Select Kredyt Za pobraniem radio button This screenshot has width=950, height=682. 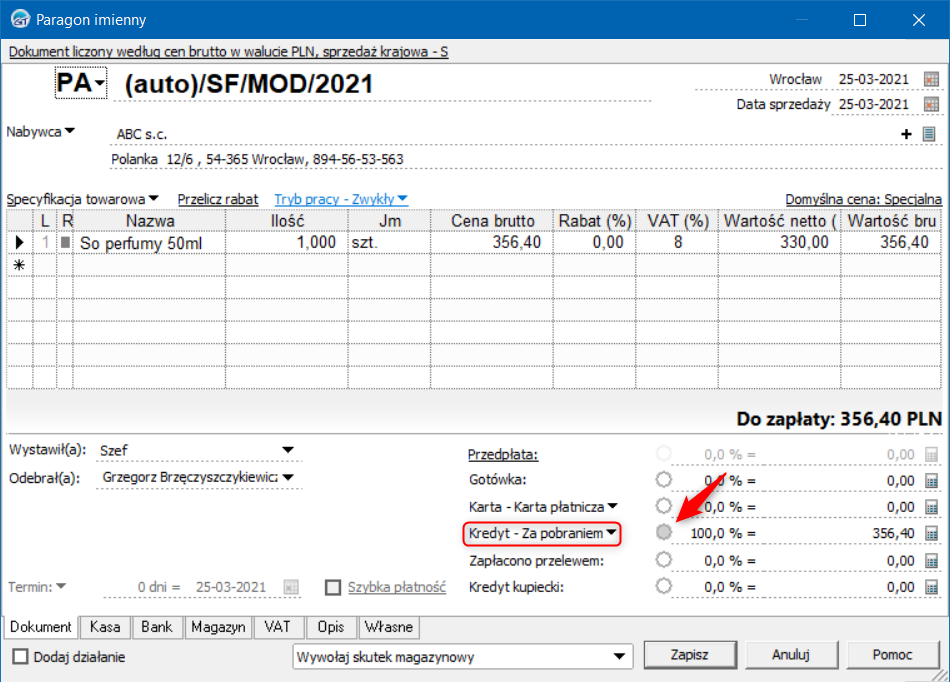pyautogui.click(x=664, y=532)
